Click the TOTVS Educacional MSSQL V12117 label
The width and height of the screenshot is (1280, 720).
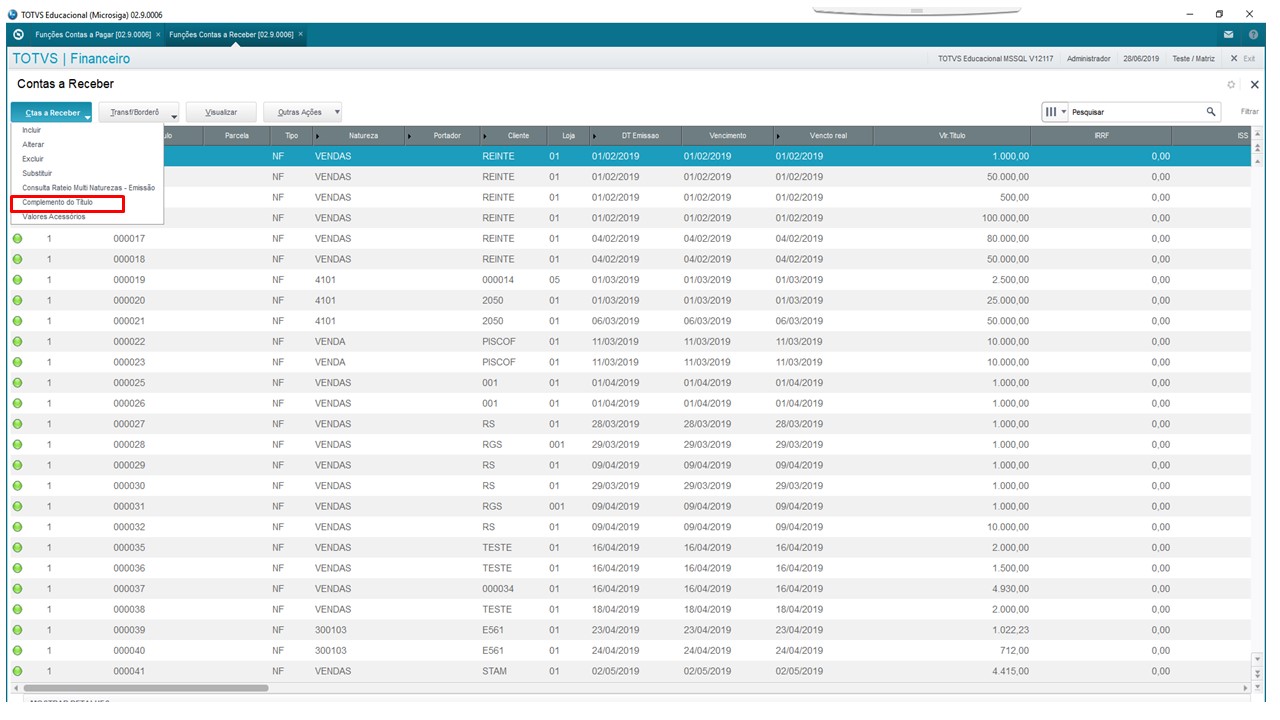click(x=996, y=59)
